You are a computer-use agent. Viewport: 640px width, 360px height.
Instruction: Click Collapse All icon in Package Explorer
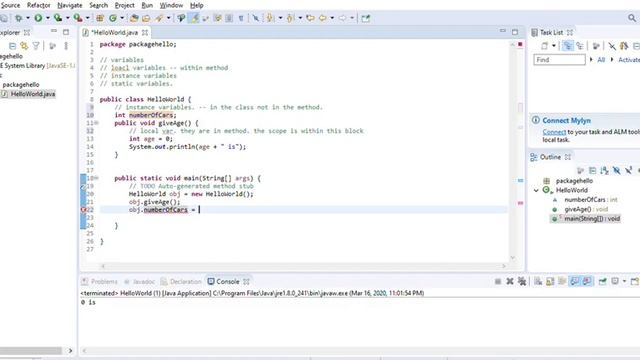(x=12, y=46)
